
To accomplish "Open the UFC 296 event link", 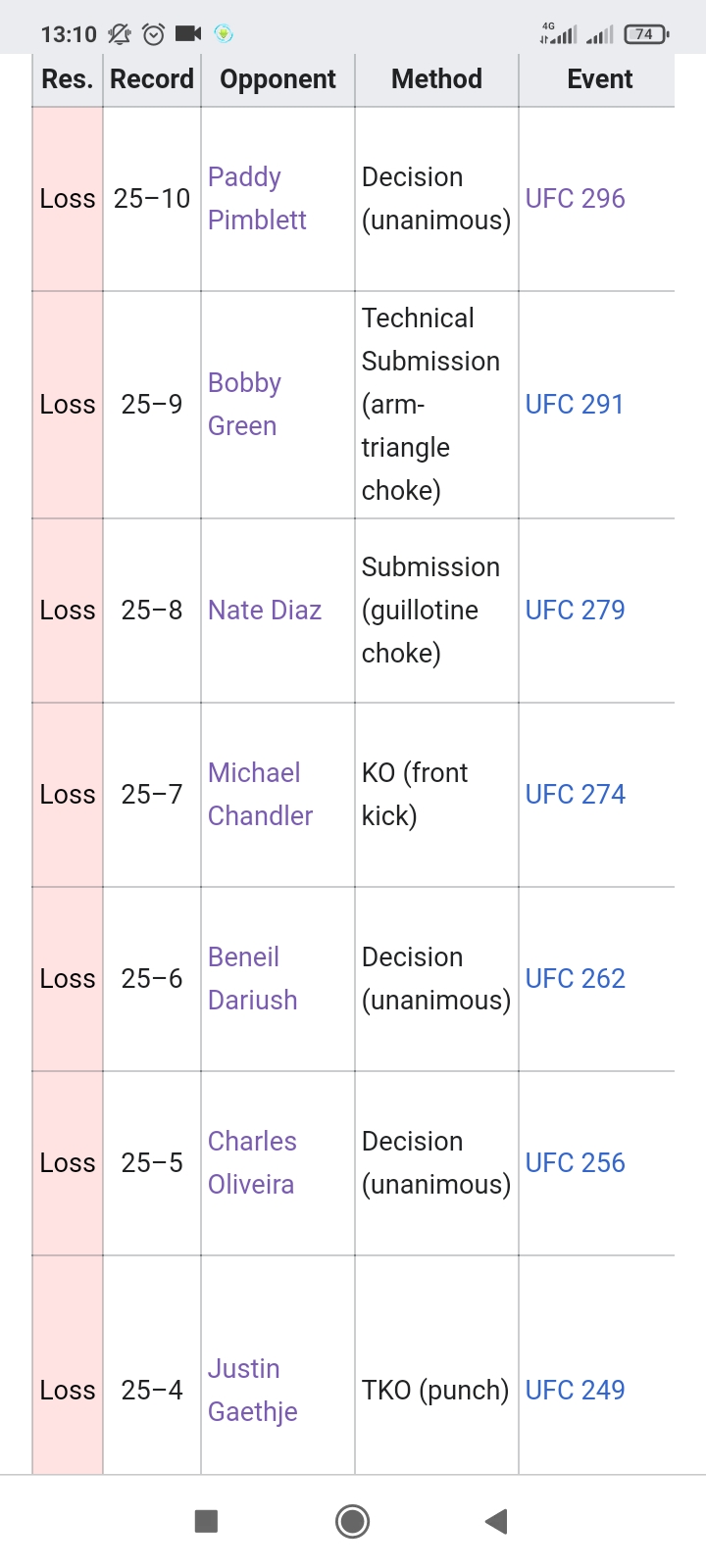I will tap(575, 198).
